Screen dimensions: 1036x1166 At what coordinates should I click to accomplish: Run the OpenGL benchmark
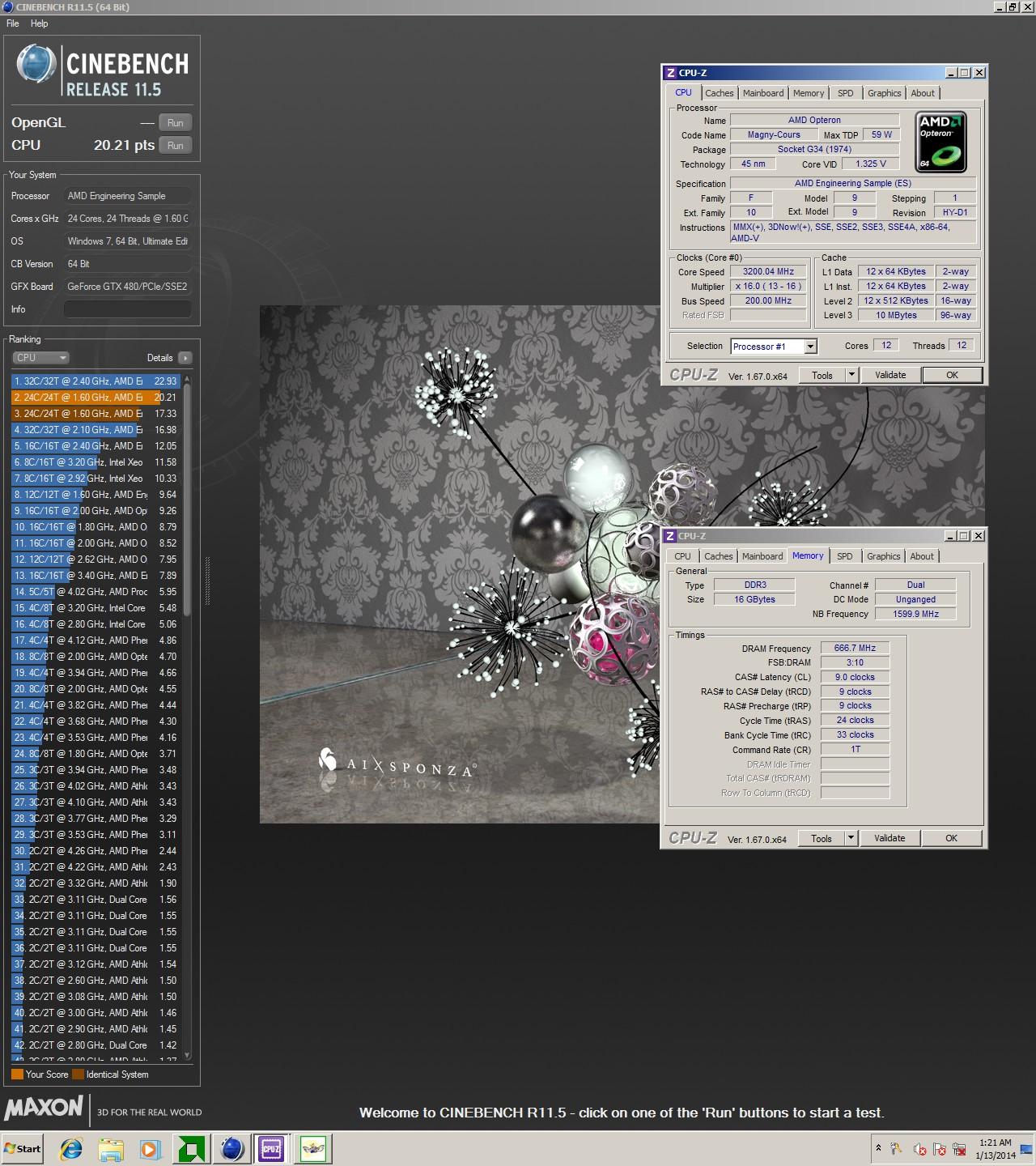[176, 123]
